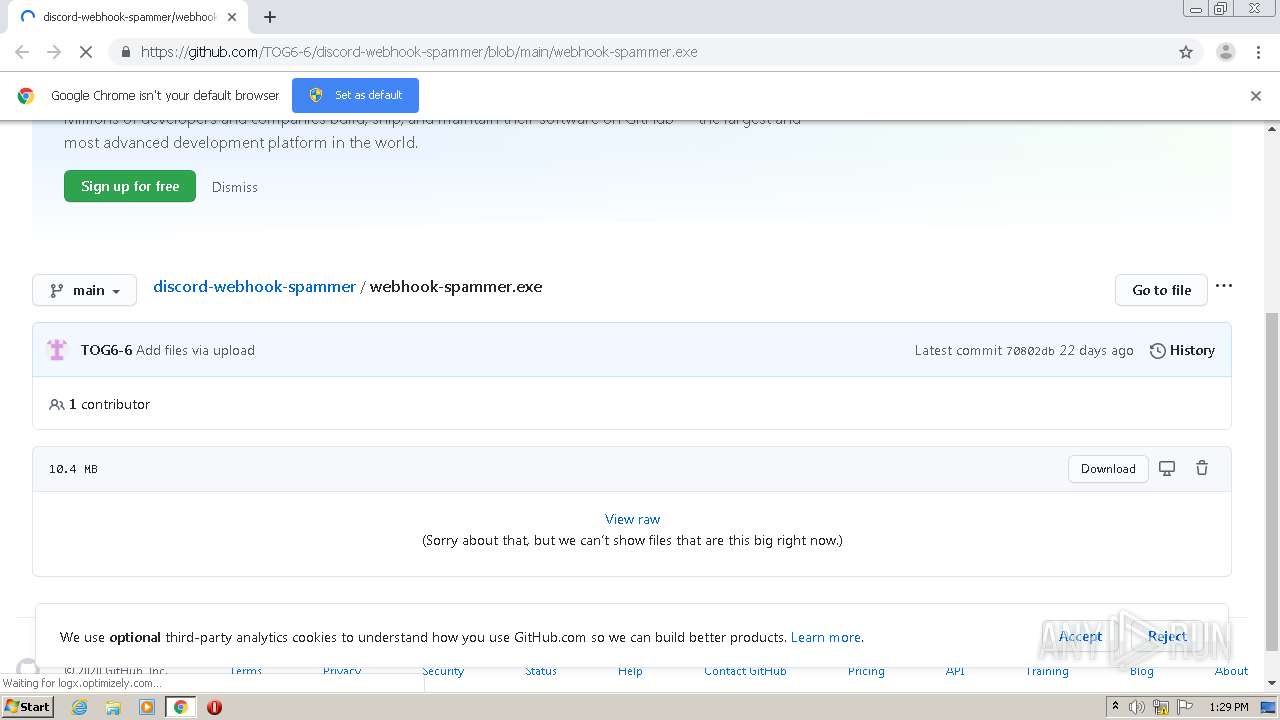Screen dimensions: 1280x720
Task: Open the Chrome three-dot menu
Action: click(1258, 52)
